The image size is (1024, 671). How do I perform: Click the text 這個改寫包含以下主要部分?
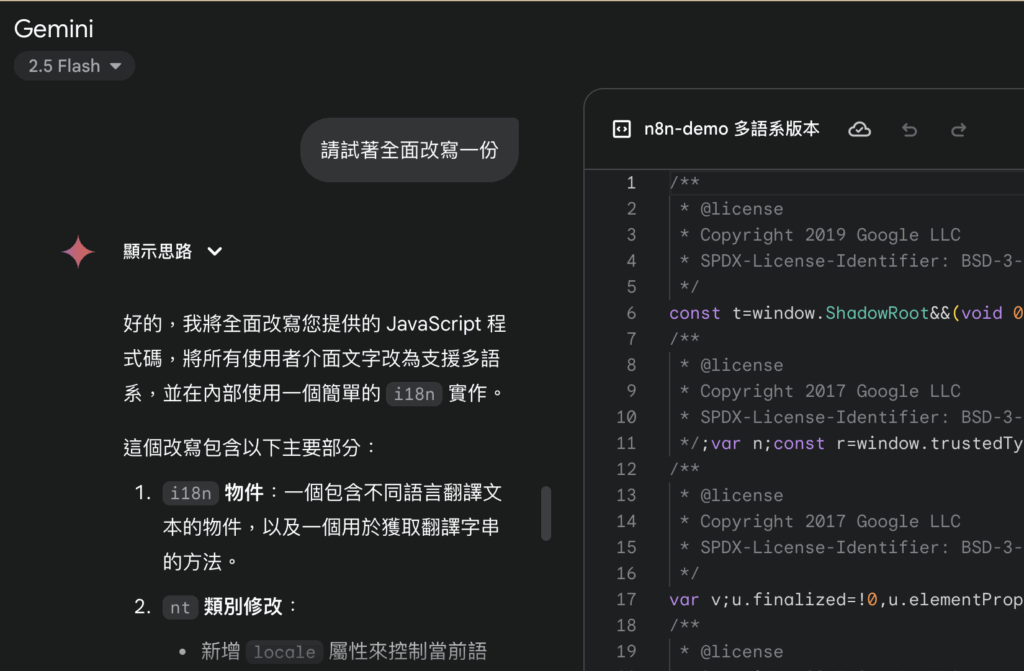point(242,448)
